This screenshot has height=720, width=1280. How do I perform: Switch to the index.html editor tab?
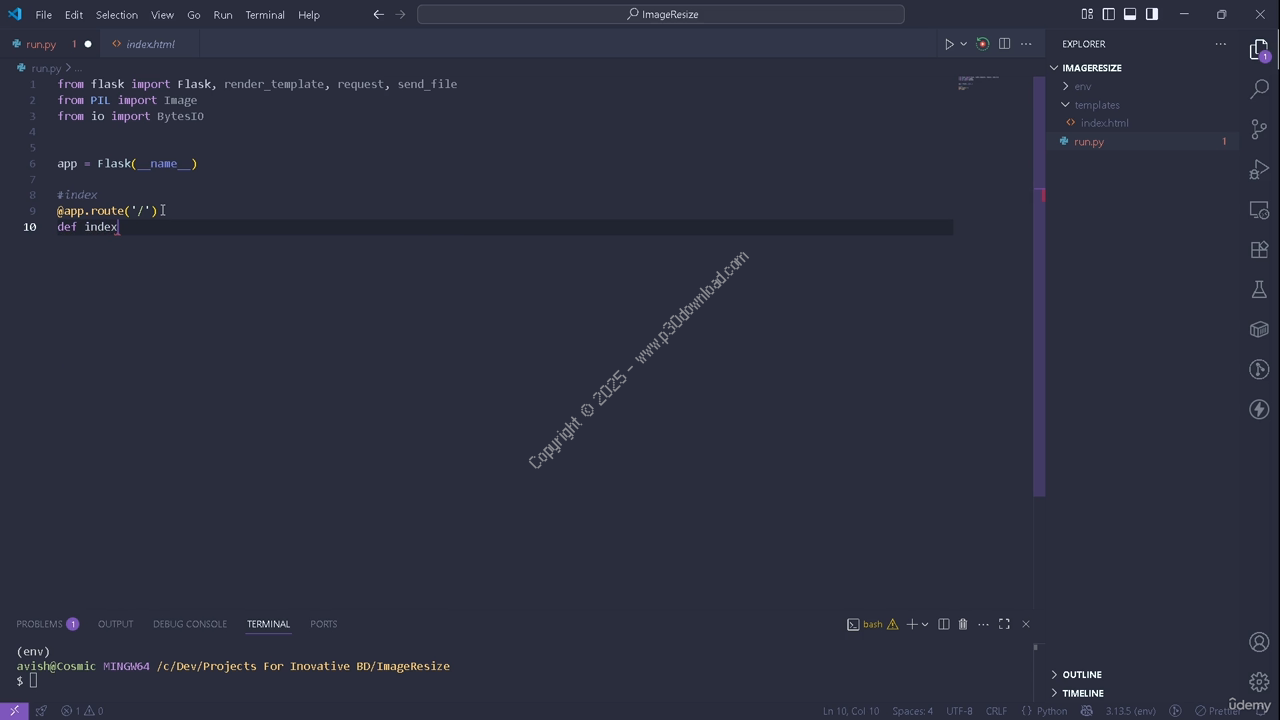(150, 44)
